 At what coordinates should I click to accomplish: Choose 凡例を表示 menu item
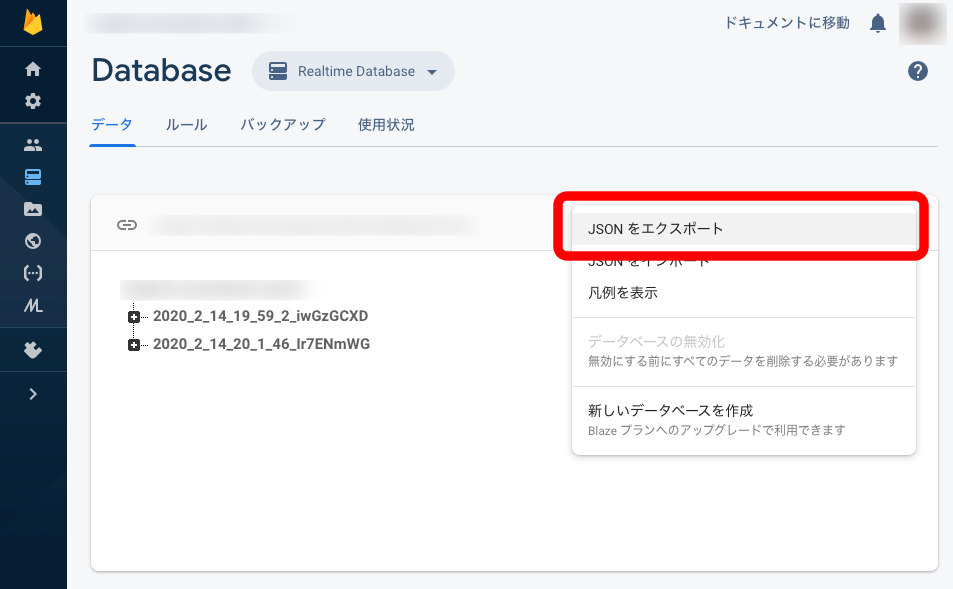click(x=743, y=292)
